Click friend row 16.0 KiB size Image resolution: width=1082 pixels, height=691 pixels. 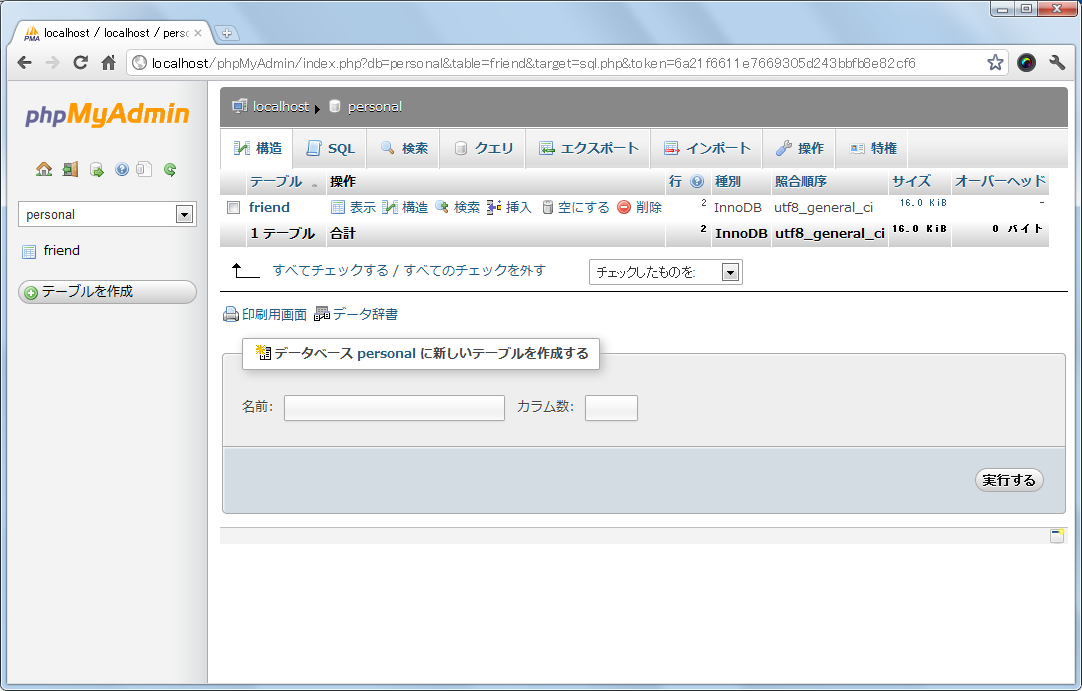[x=923, y=203]
